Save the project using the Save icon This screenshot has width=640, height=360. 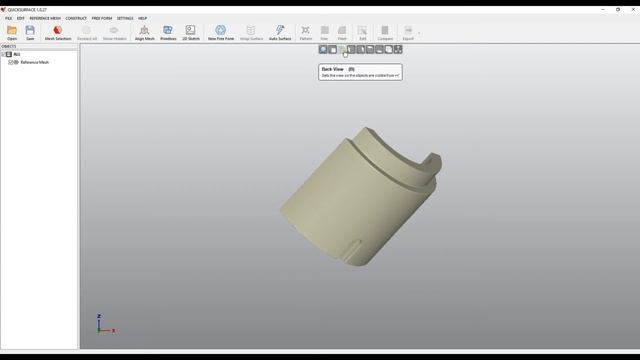30,33
